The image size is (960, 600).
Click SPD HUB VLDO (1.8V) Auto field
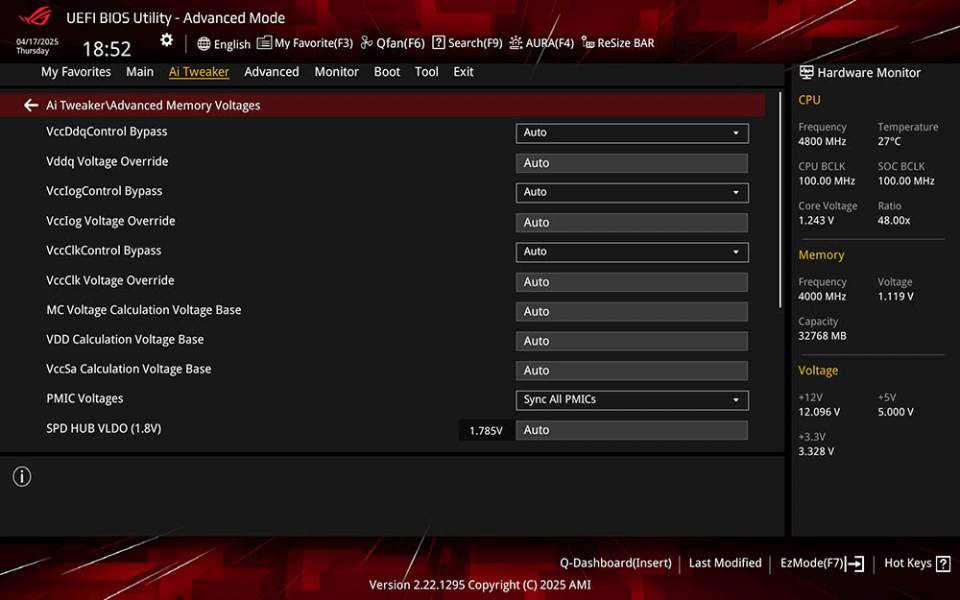(632, 430)
